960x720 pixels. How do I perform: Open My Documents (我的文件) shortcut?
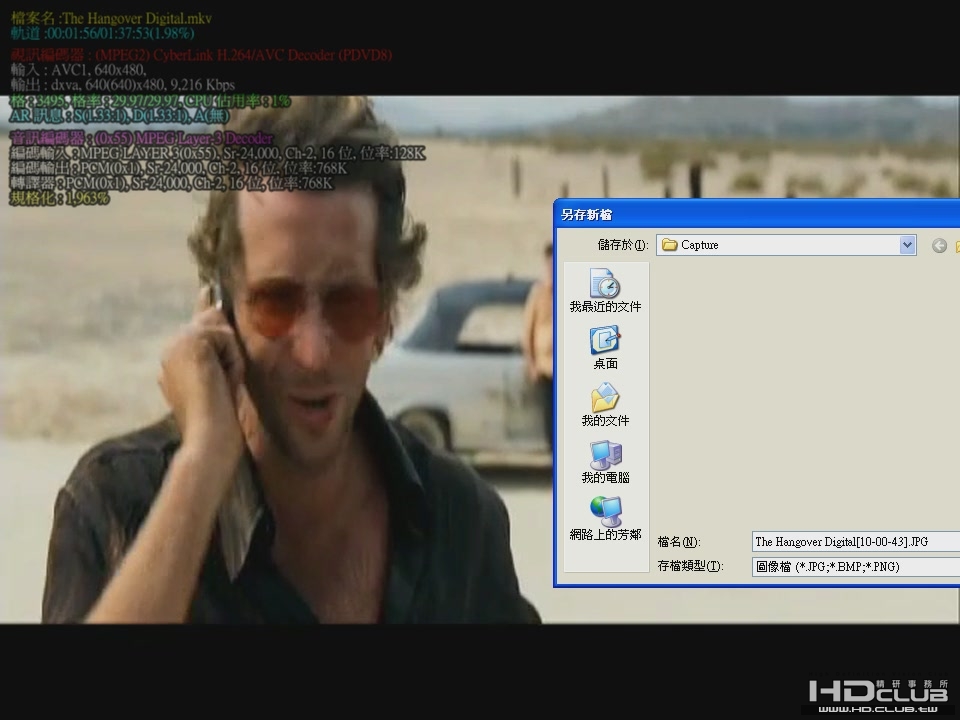pyautogui.click(x=605, y=405)
